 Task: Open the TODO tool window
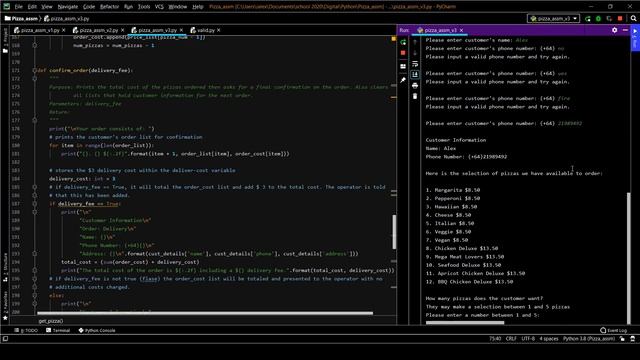point(26,330)
